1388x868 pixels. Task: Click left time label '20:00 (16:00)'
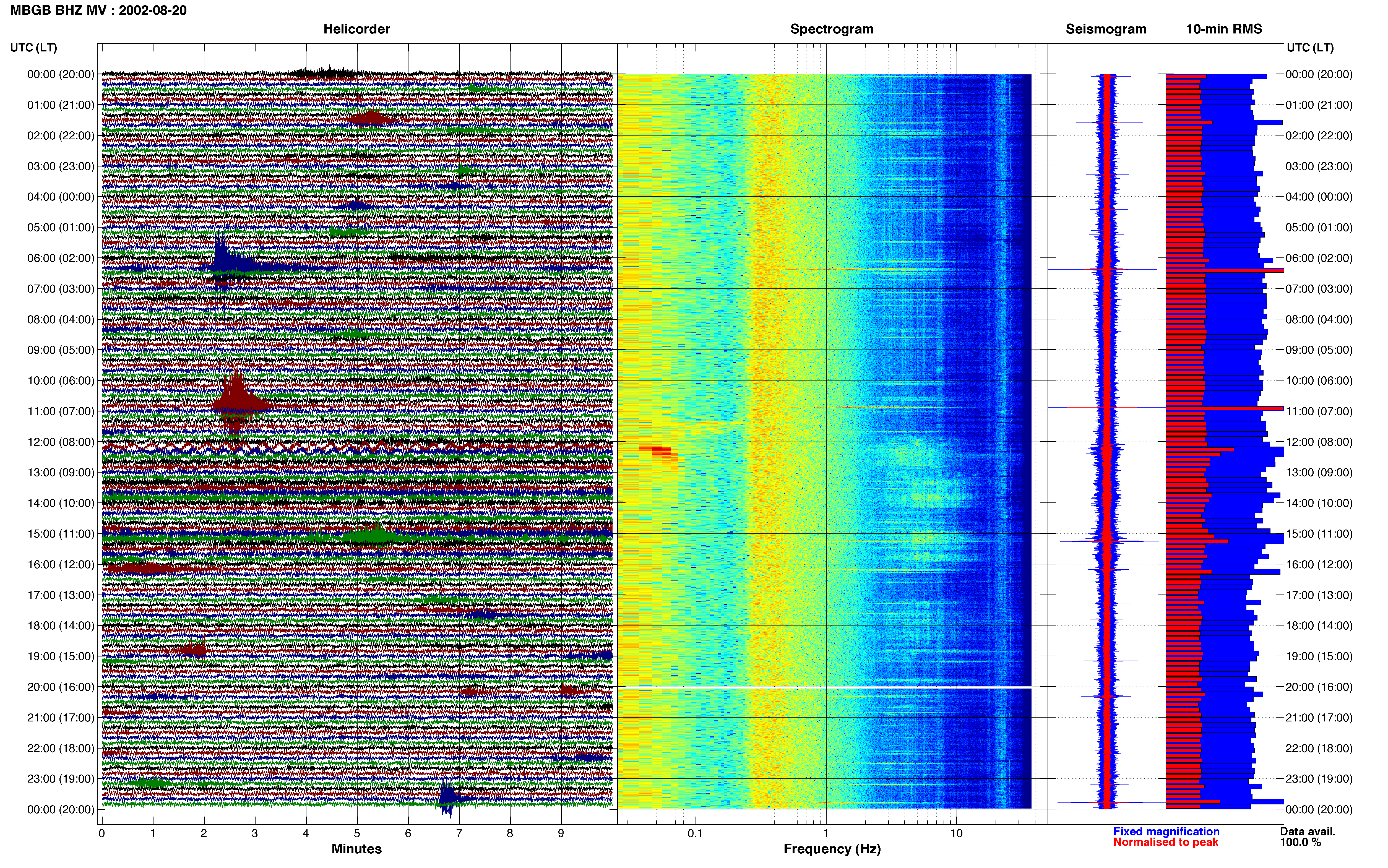click(61, 687)
